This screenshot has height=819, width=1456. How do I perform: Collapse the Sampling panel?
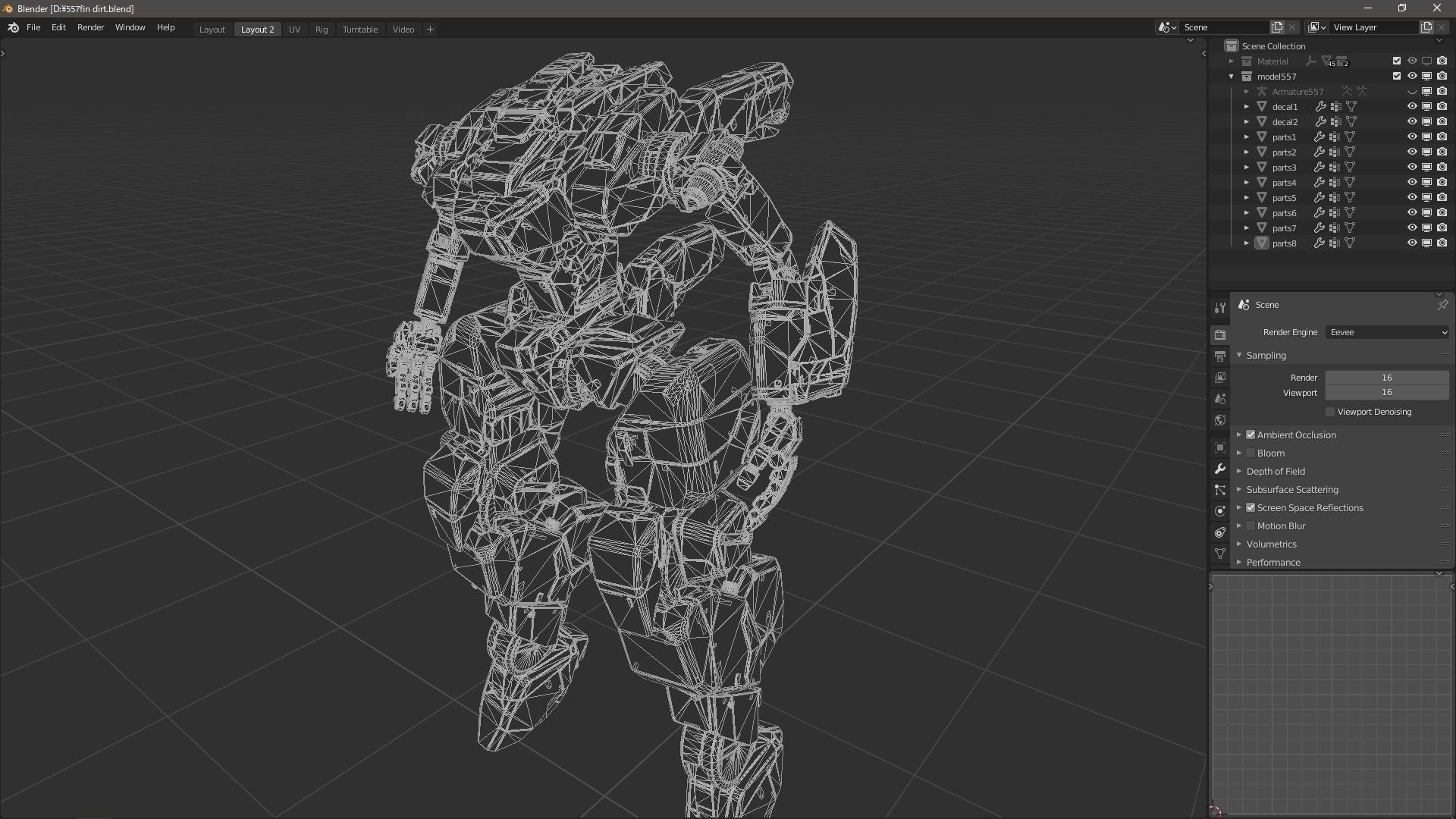pyautogui.click(x=1240, y=355)
